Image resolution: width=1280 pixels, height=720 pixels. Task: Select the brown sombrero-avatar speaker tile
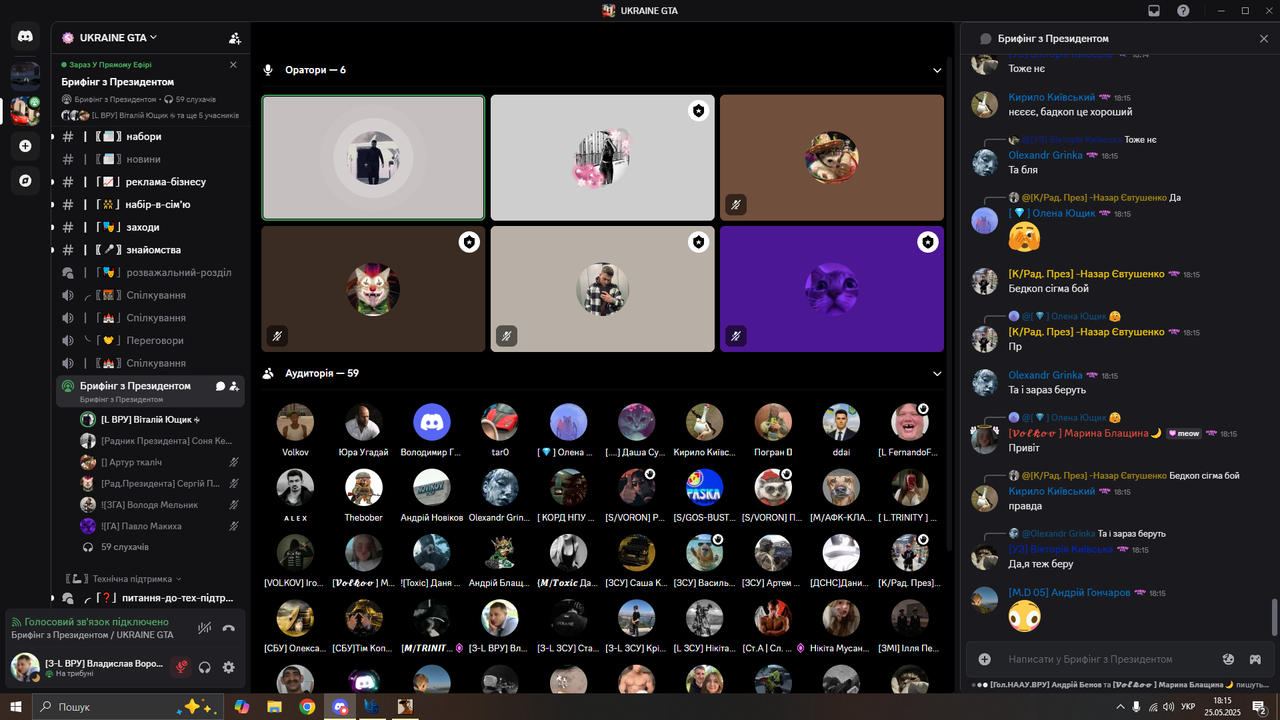point(832,157)
